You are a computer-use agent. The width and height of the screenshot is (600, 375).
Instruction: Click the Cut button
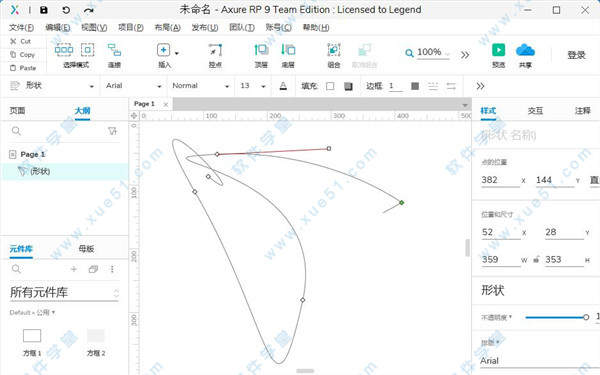point(21,41)
